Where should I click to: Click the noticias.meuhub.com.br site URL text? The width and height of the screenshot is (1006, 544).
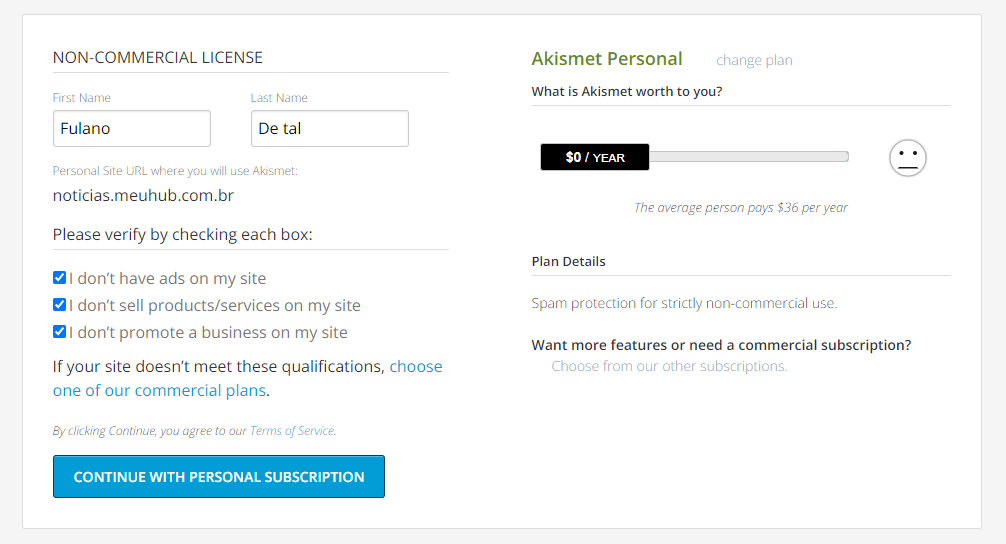[143, 196]
